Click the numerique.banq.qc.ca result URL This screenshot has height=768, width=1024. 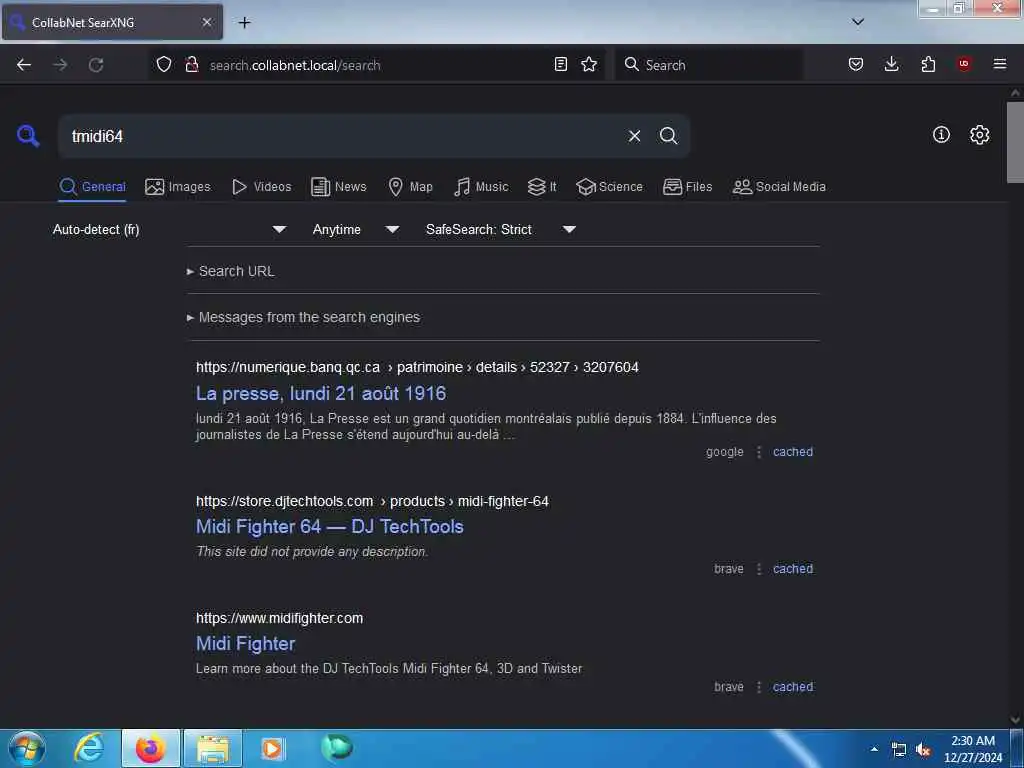coord(417,367)
